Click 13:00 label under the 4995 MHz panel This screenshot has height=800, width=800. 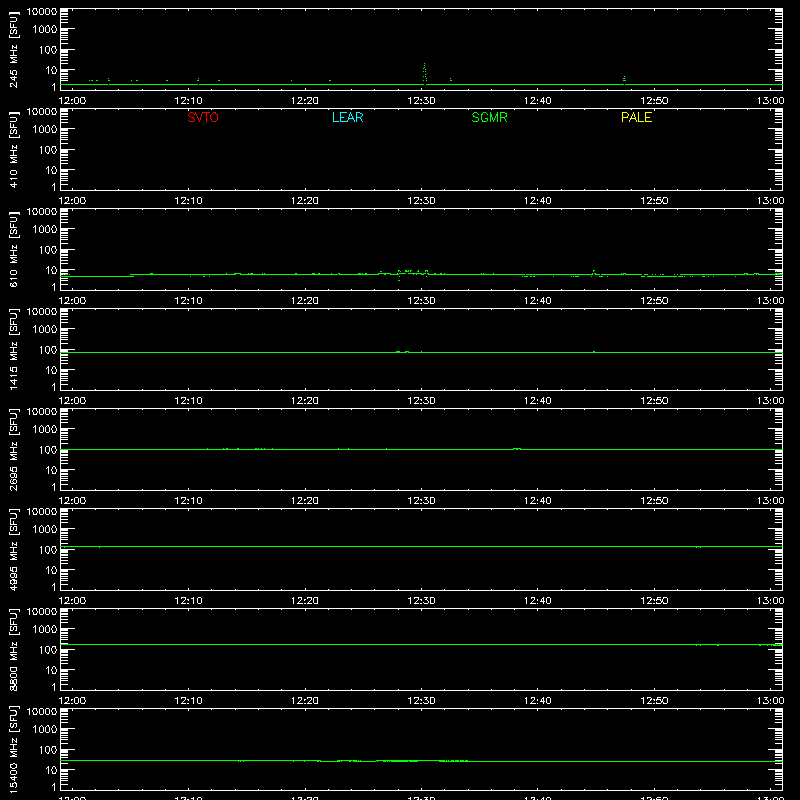click(770, 601)
